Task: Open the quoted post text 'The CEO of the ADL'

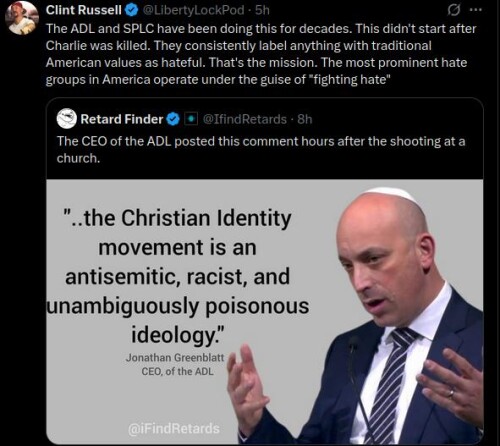Action: pyautogui.click(x=261, y=150)
